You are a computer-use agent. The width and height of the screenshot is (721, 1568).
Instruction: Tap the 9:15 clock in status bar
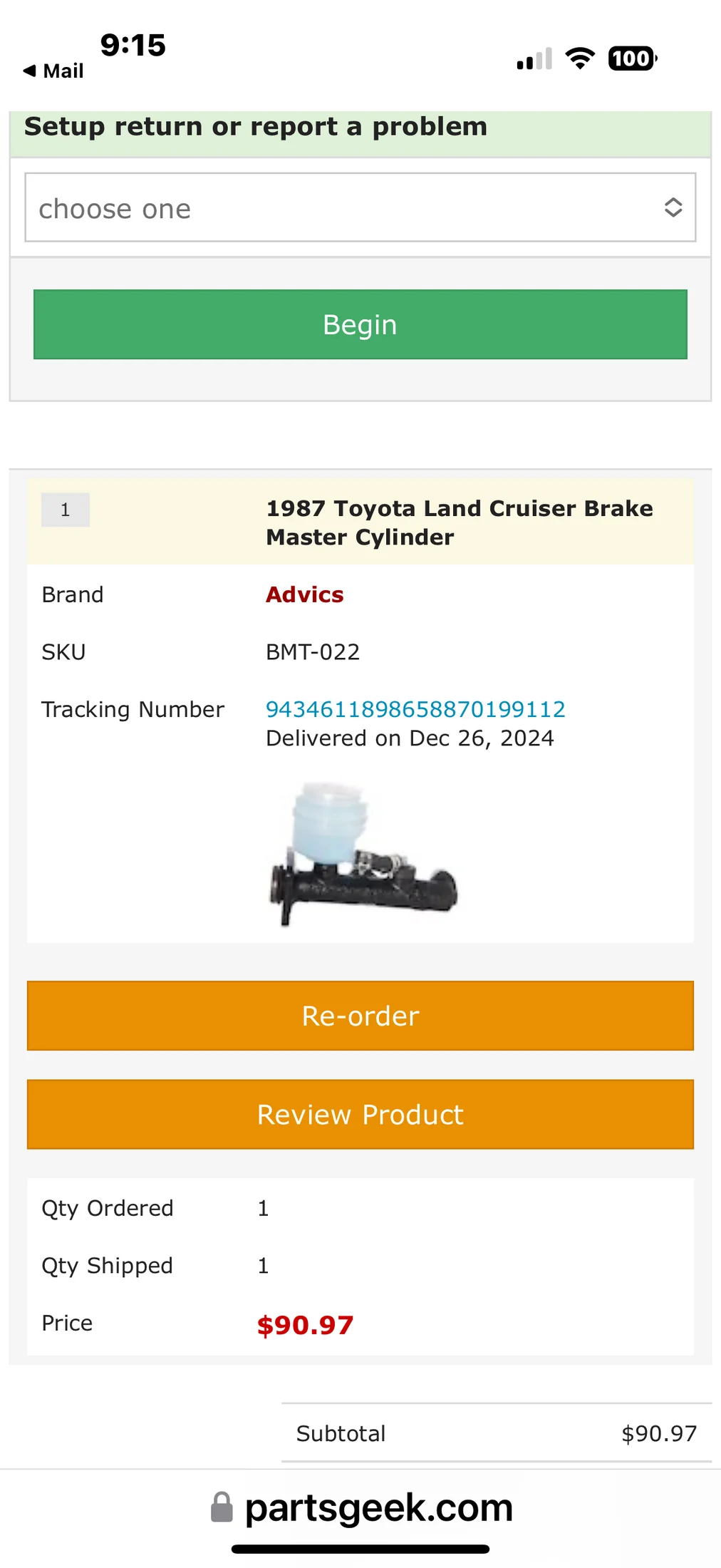click(133, 46)
